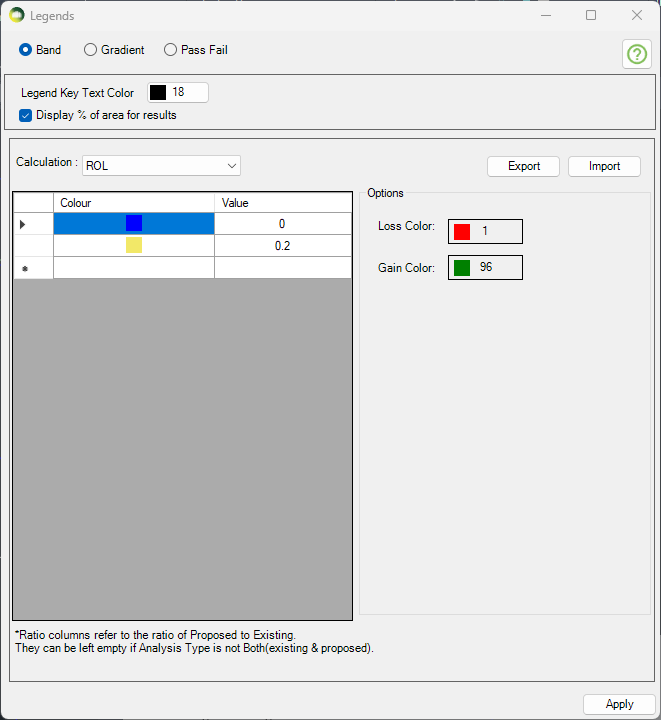
Task: Open the Calculation ROL dropdown
Action: click(161, 166)
